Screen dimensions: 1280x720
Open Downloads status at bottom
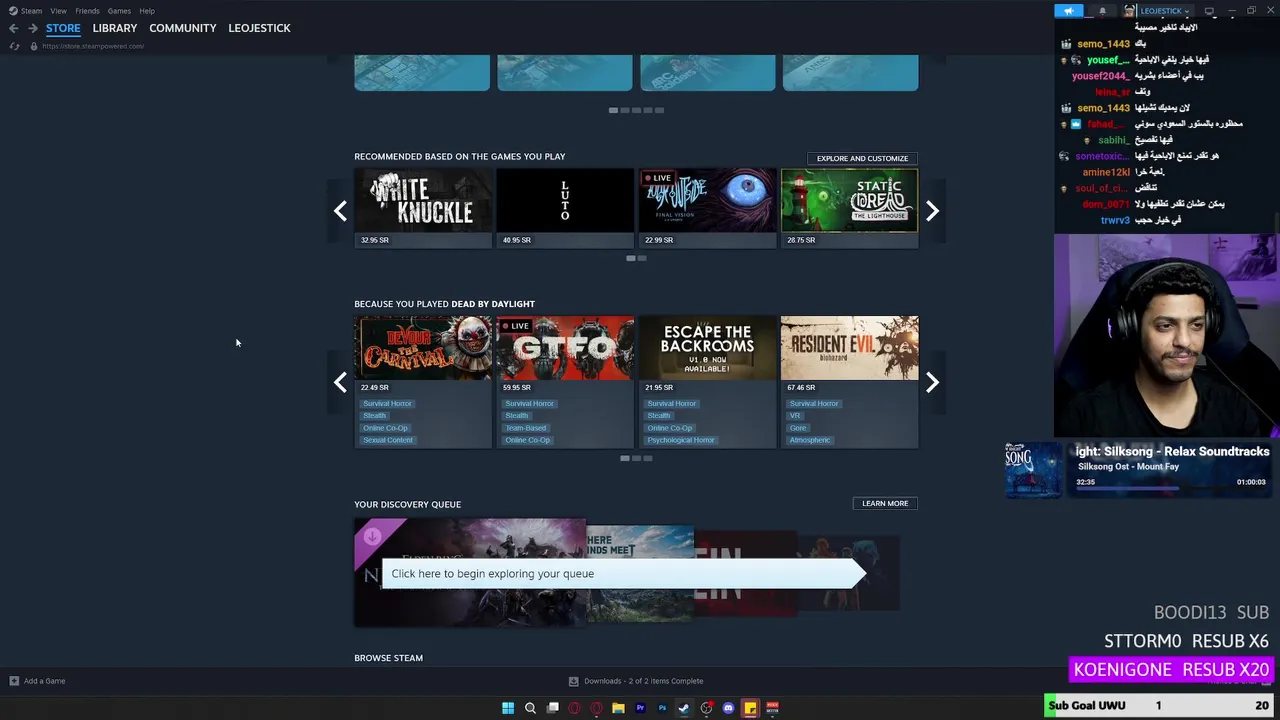[643, 681]
